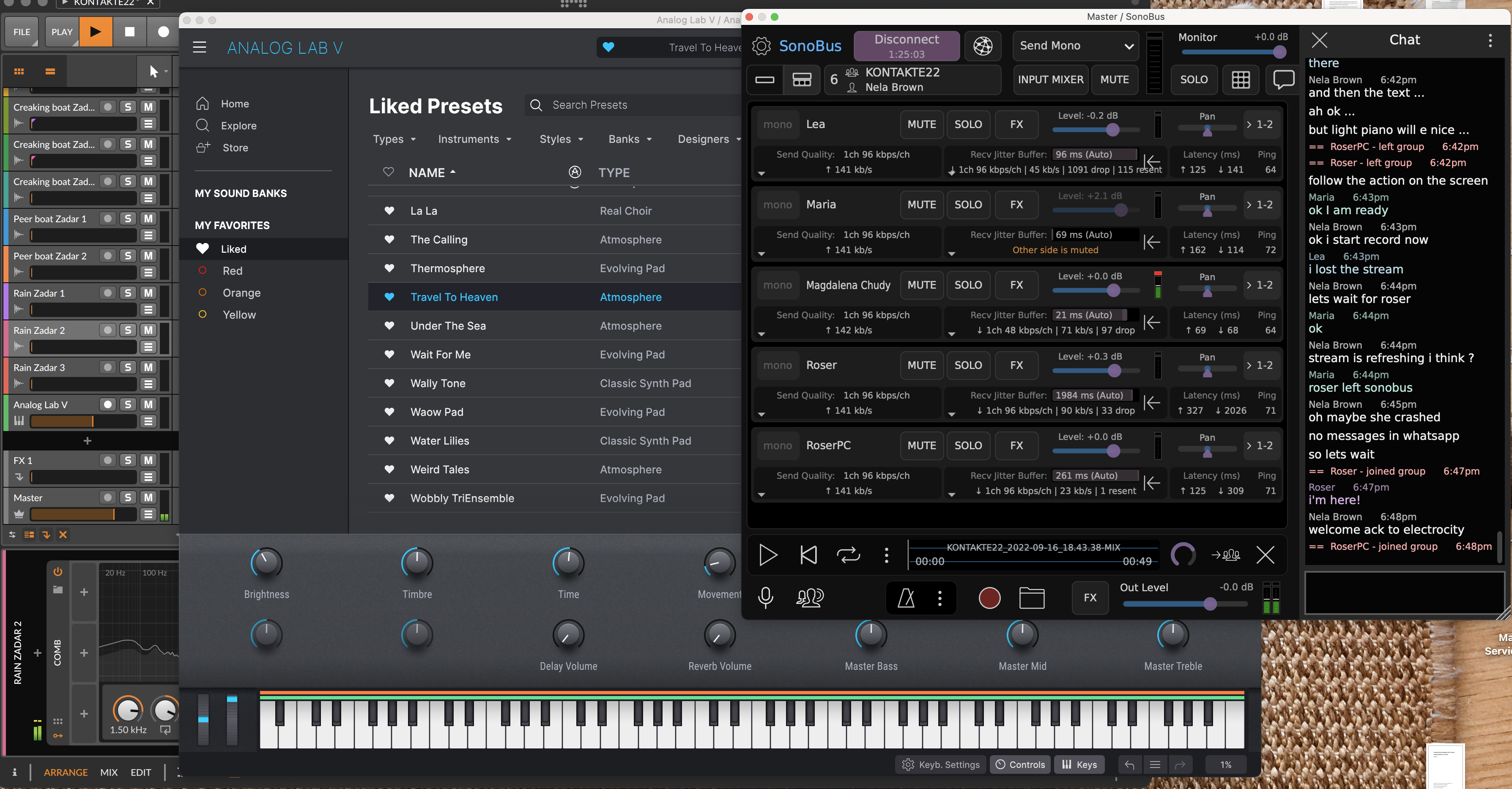Expand the Styles filter dropdown
1512x789 pixels.
[x=561, y=139]
